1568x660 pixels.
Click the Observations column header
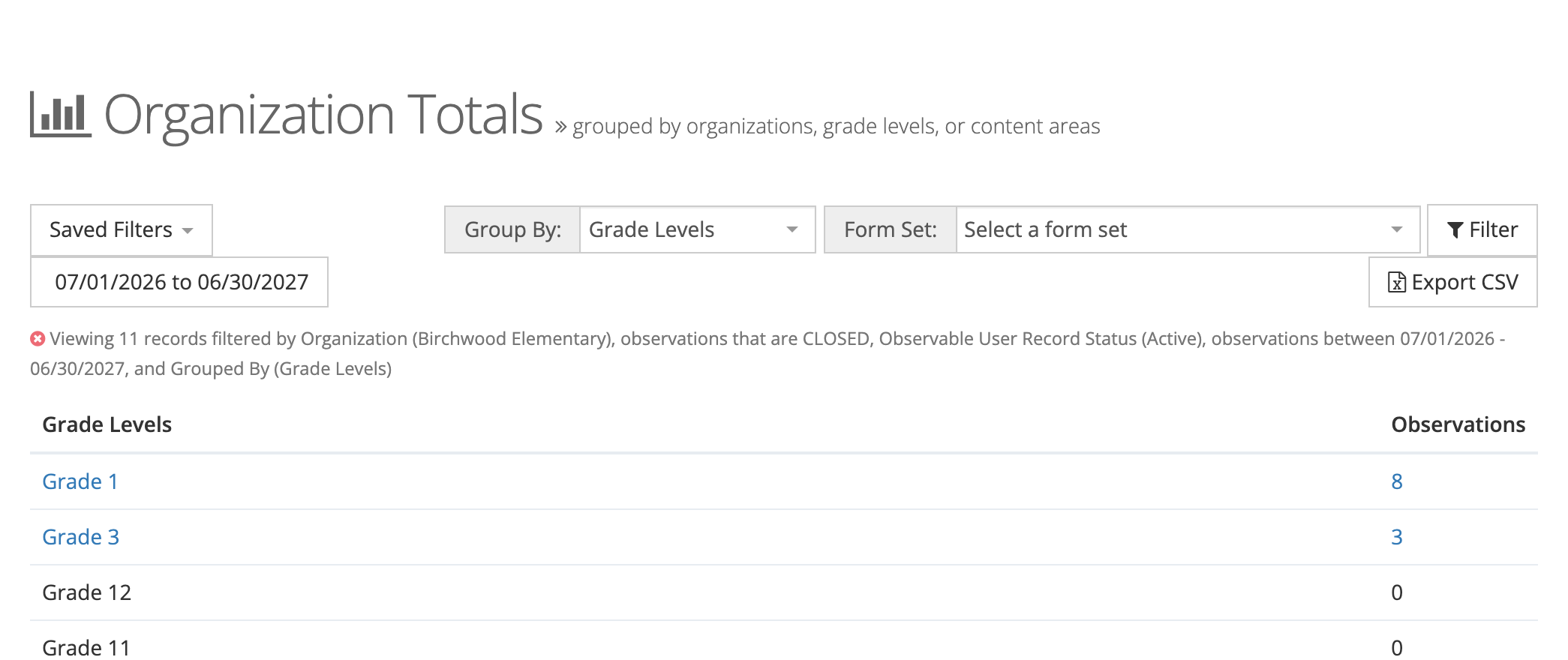(x=1458, y=424)
